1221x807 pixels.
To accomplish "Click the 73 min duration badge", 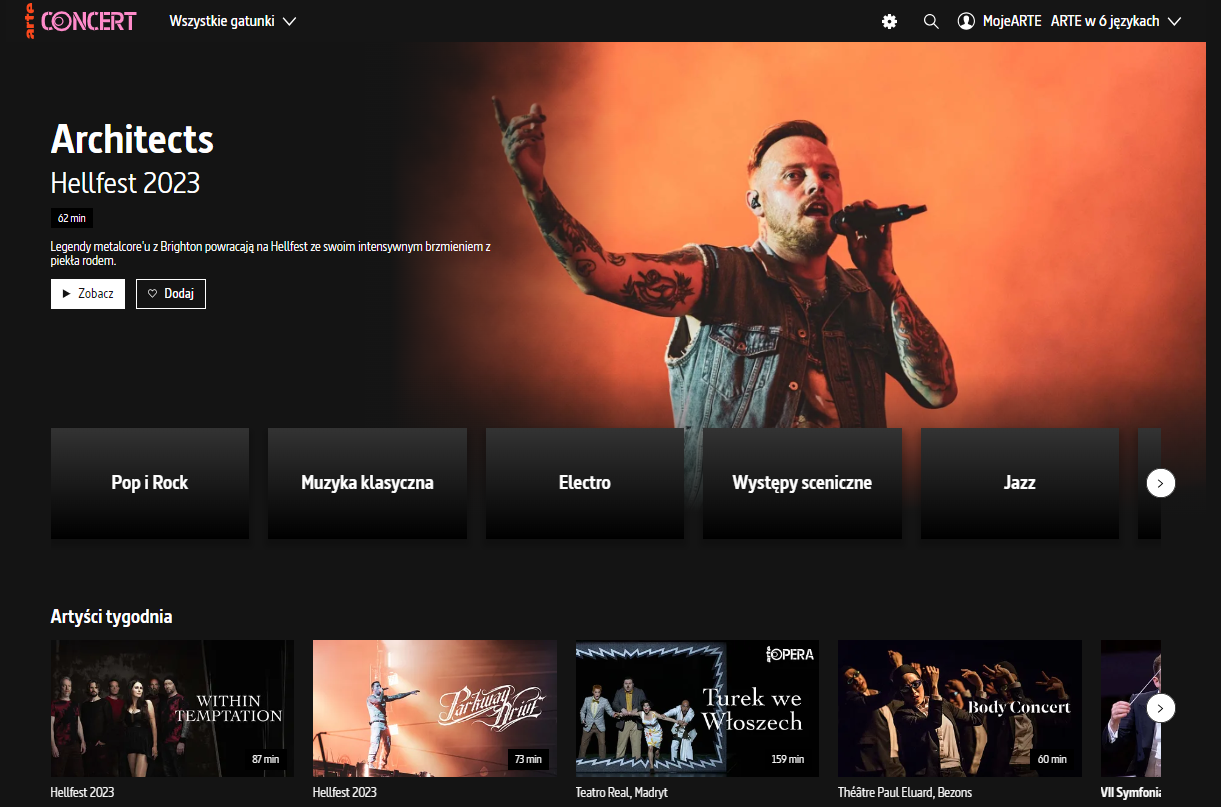I will pyautogui.click(x=528, y=759).
